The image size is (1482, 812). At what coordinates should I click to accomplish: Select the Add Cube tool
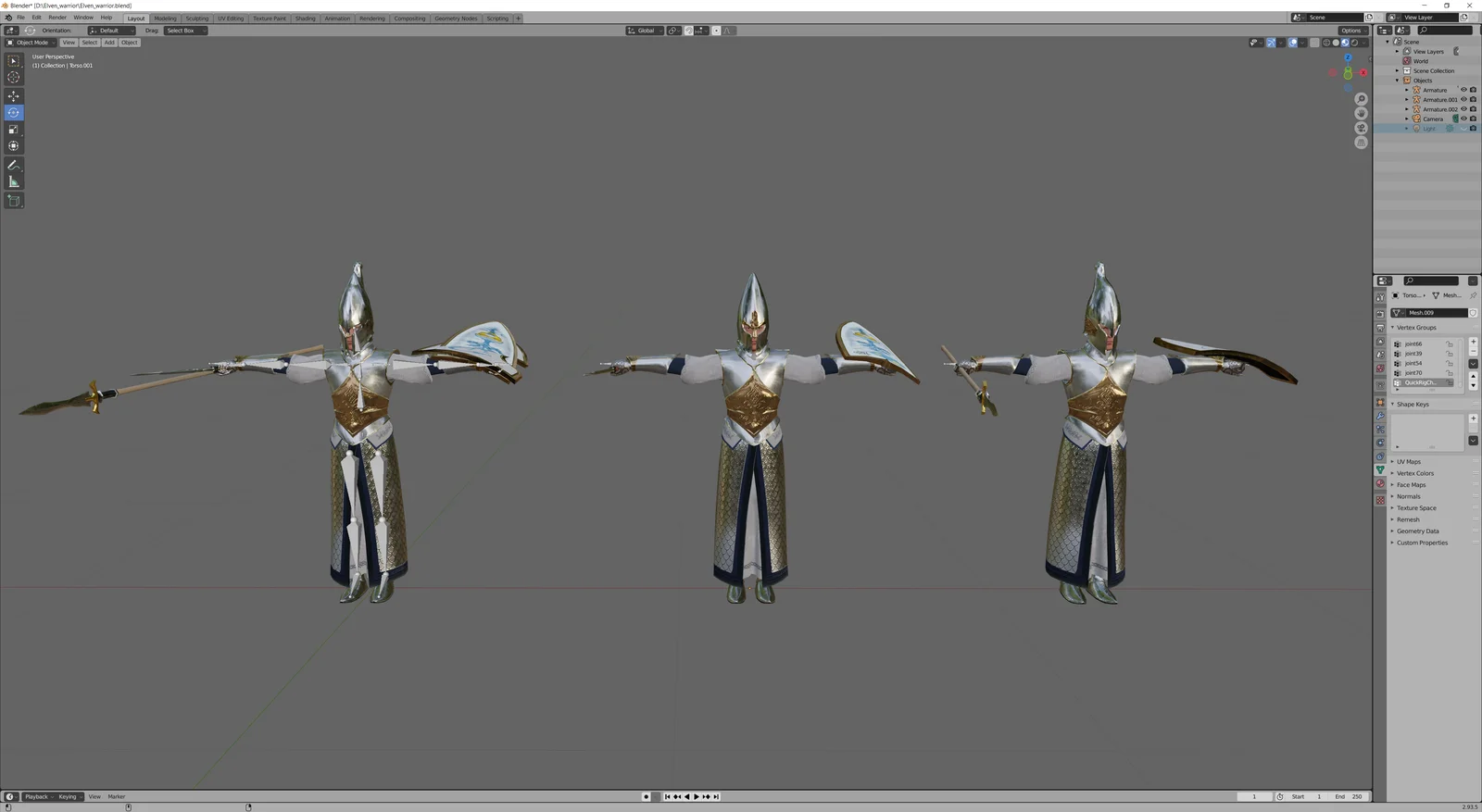point(14,200)
